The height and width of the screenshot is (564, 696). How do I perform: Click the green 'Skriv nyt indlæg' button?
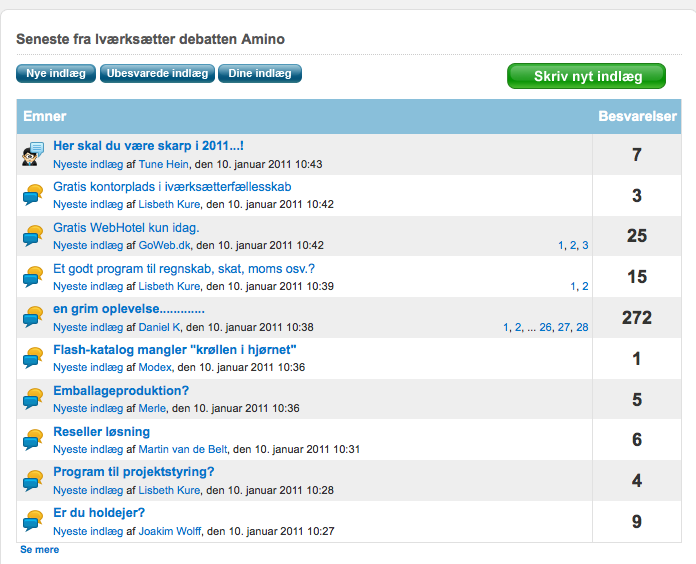(x=586, y=76)
